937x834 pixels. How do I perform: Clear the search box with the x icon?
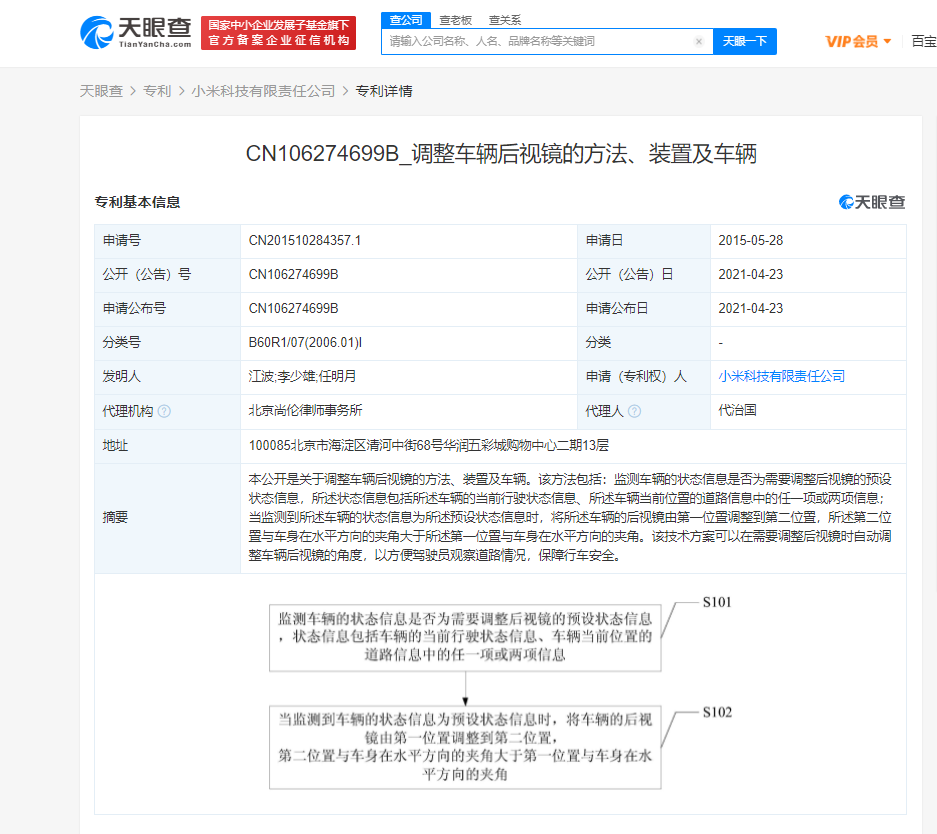pos(699,41)
